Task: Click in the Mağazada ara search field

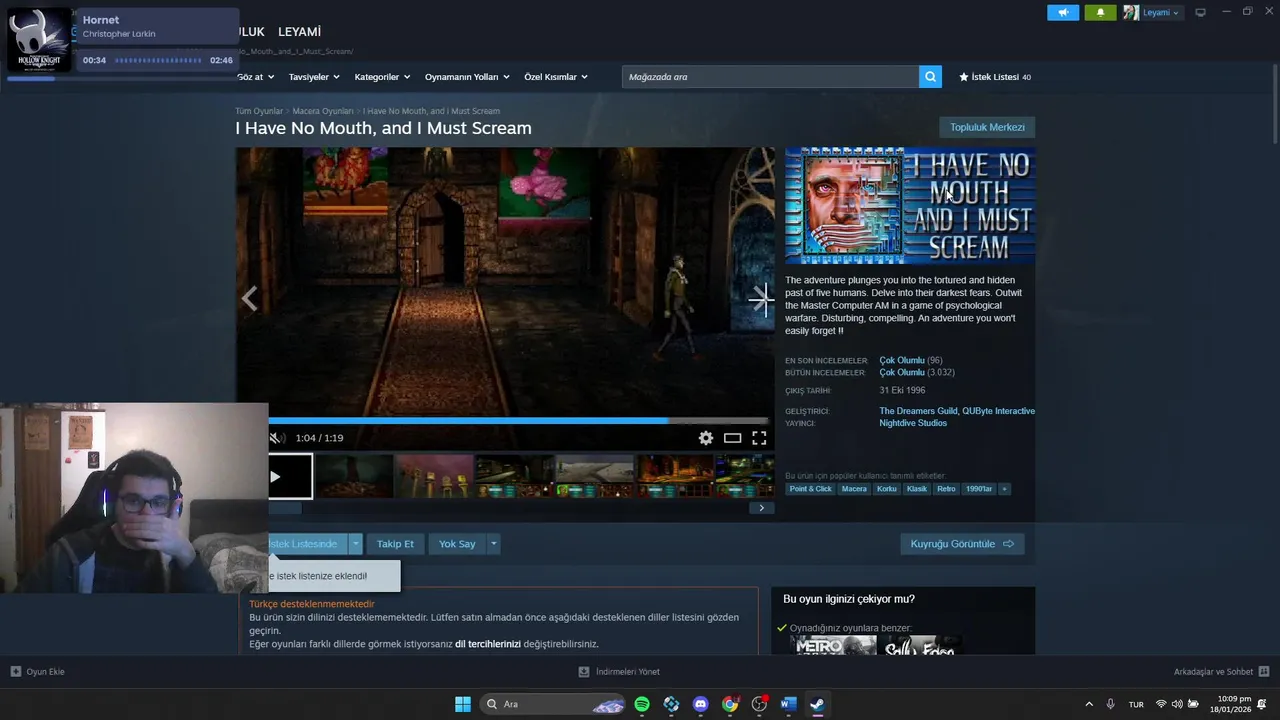Action: tap(770, 77)
